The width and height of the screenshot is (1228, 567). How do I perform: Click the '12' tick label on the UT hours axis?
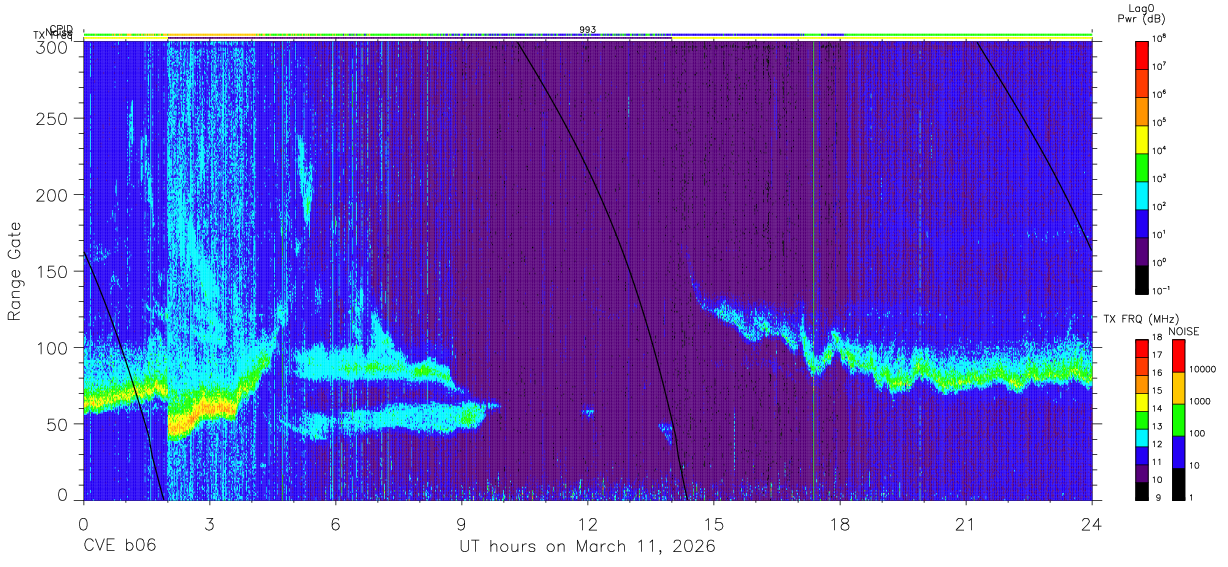coord(587,525)
